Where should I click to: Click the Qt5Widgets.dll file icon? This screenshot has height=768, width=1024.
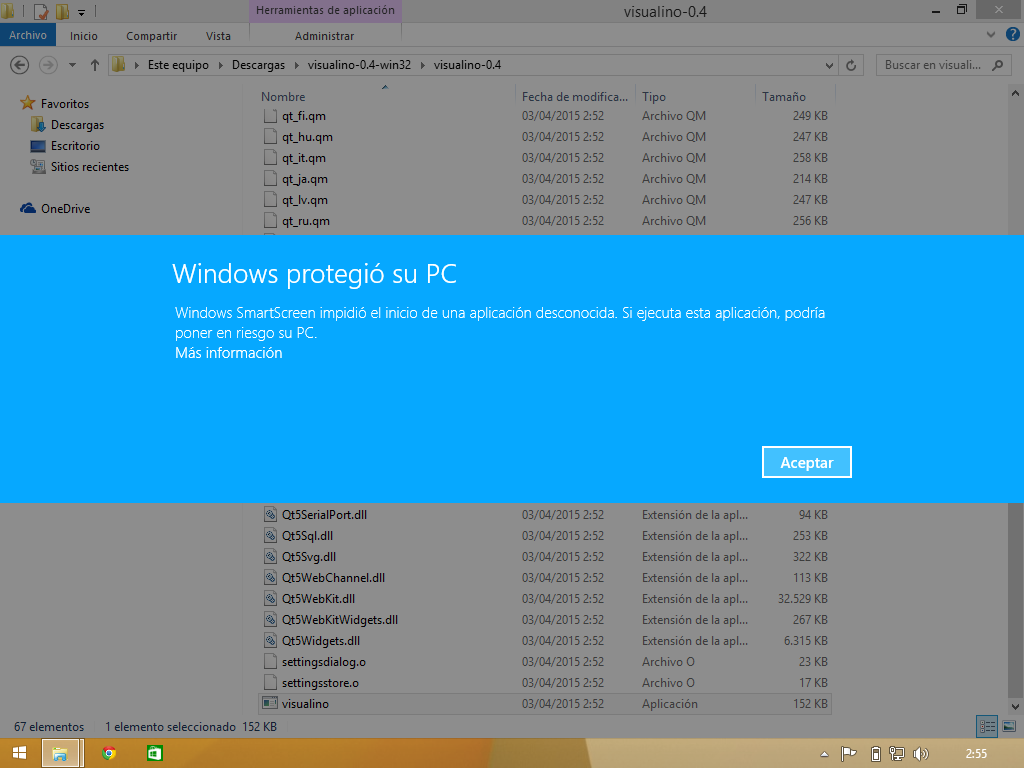(270, 641)
